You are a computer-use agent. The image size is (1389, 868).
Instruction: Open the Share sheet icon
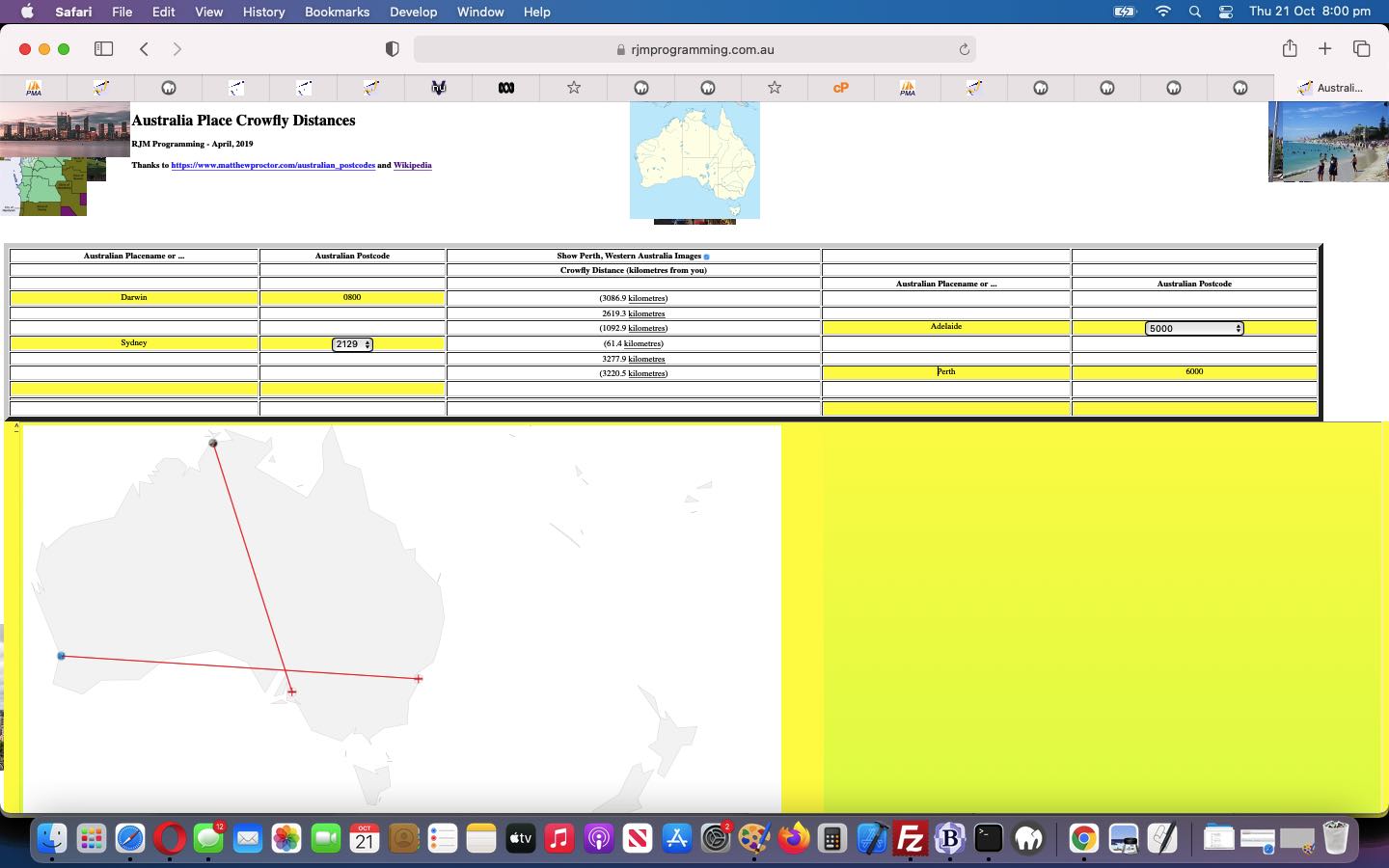[x=1290, y=49]
